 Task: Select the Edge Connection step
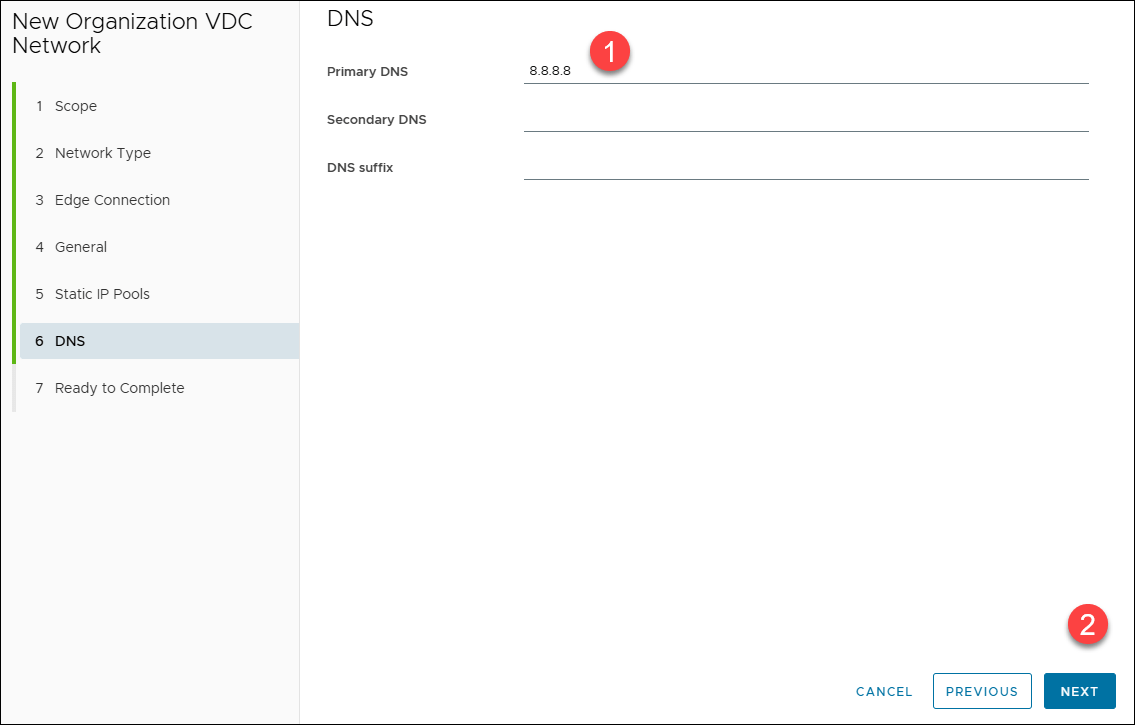pyautogui.click(x=112, y=200)
